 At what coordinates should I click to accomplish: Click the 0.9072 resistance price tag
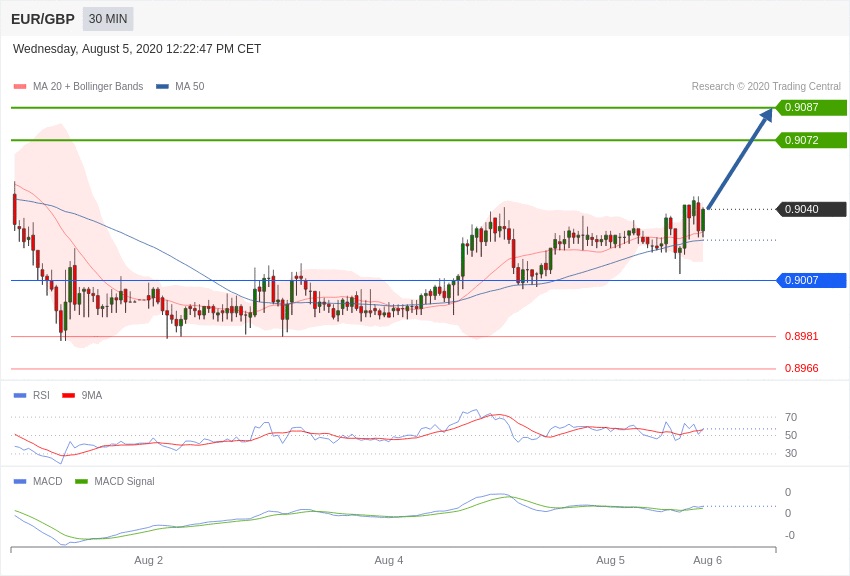[812, 140]
